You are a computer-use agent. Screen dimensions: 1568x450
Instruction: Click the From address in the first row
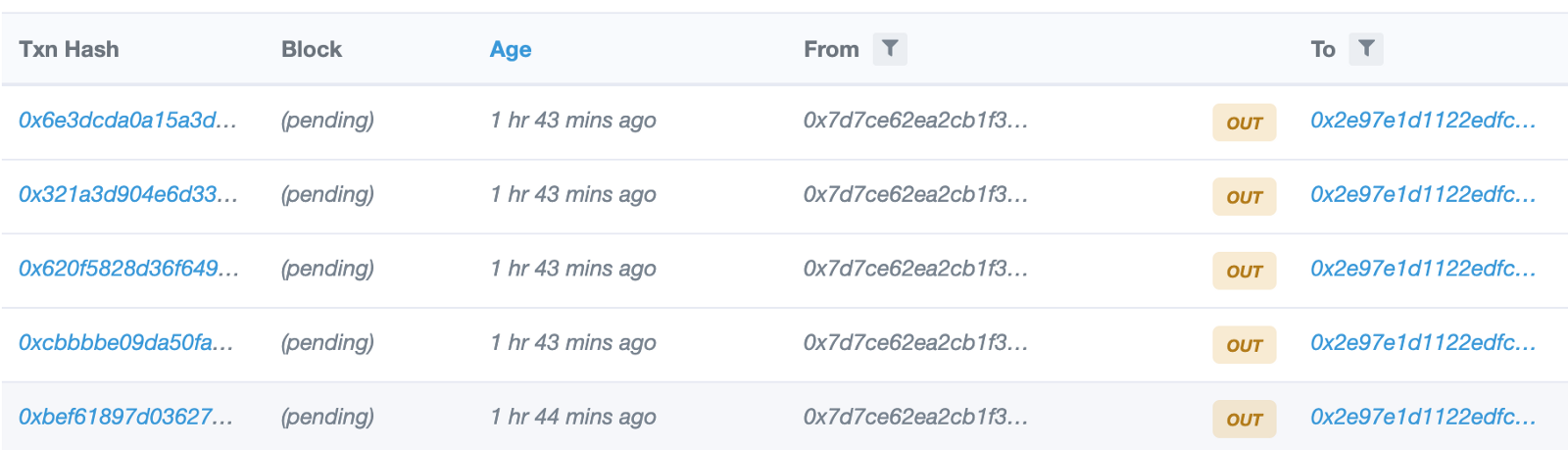[x=914, y=121]
